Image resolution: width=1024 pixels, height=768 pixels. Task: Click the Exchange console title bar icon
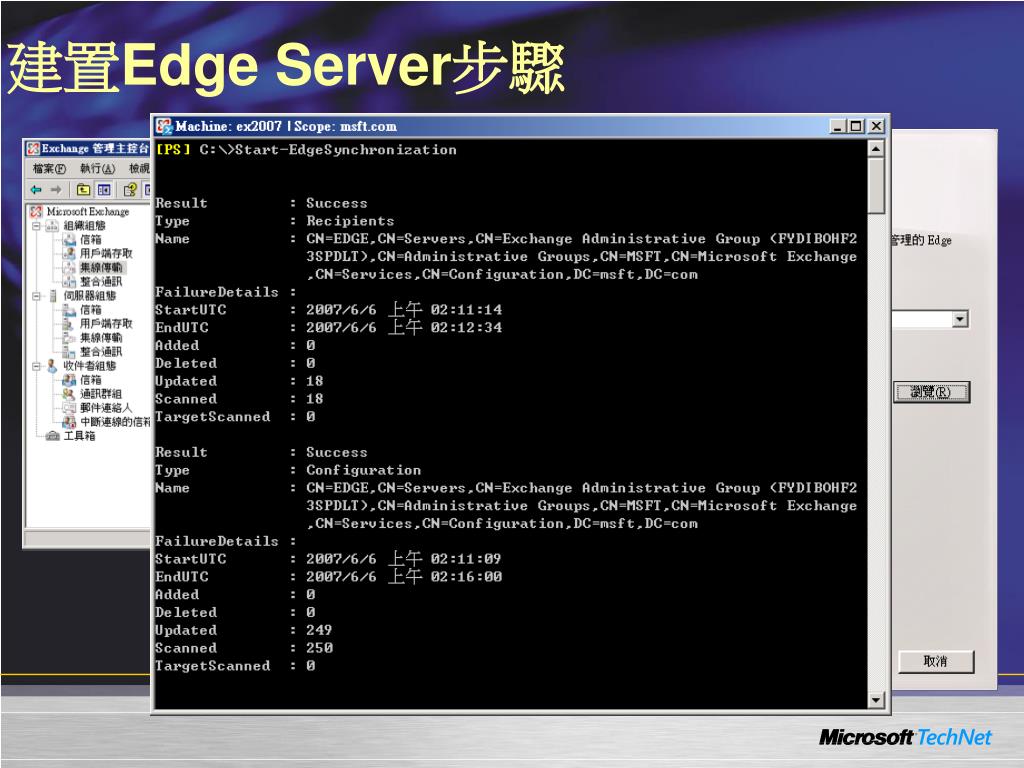point(33,149)
